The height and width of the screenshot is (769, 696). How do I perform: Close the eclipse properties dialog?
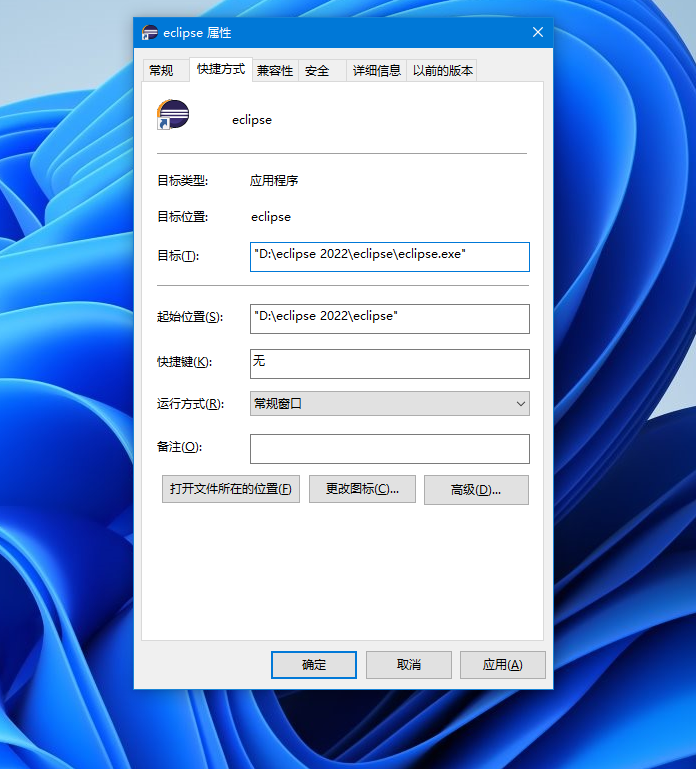pos(538,32)
